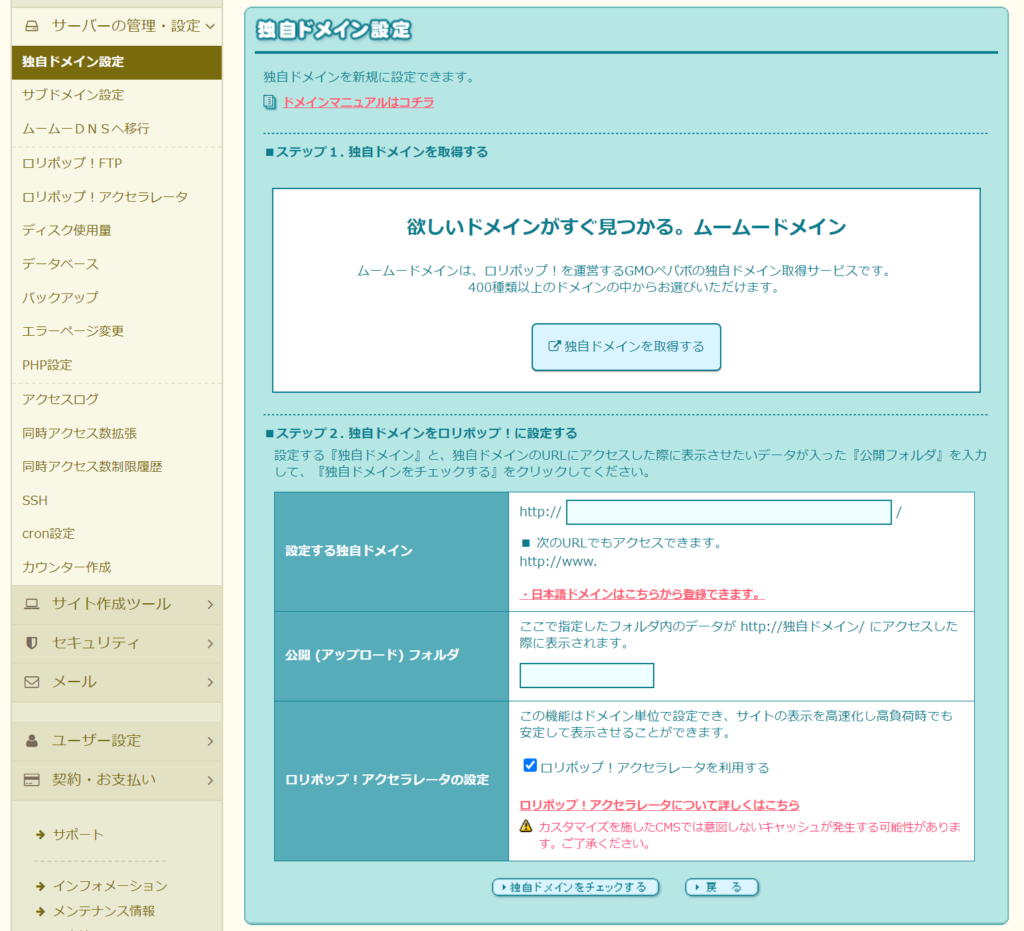Click the laptop icon beside サイト作成ツール

[31, 604]
